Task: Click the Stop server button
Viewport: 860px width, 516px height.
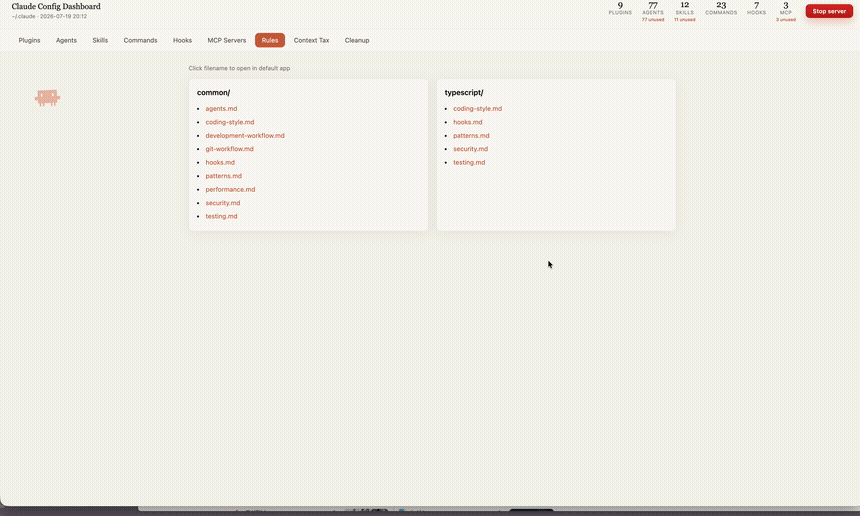Action: pyautogui.click(x=829, y=11)
